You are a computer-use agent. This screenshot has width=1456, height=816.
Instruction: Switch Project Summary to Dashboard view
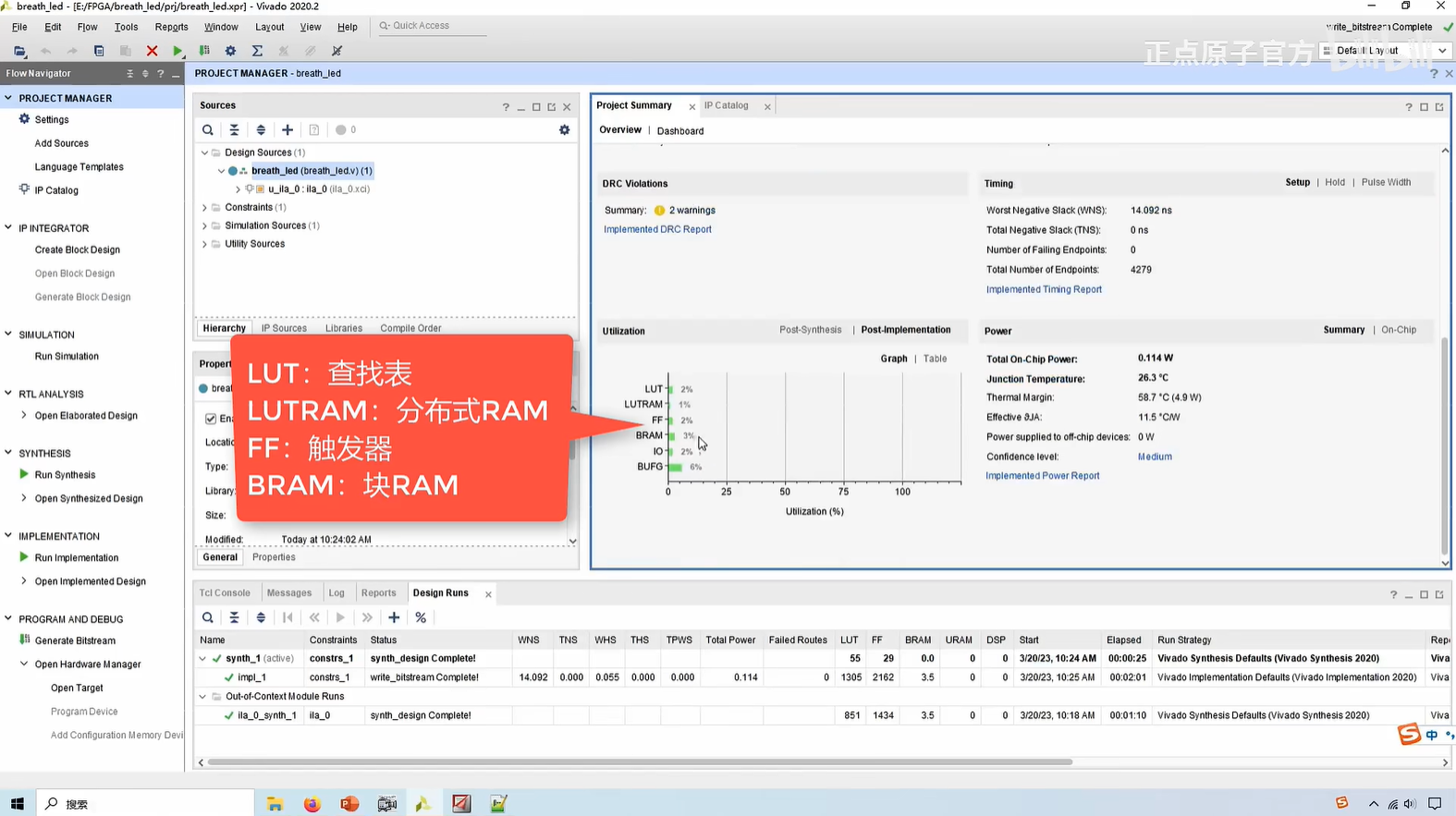tap(680, 131)
